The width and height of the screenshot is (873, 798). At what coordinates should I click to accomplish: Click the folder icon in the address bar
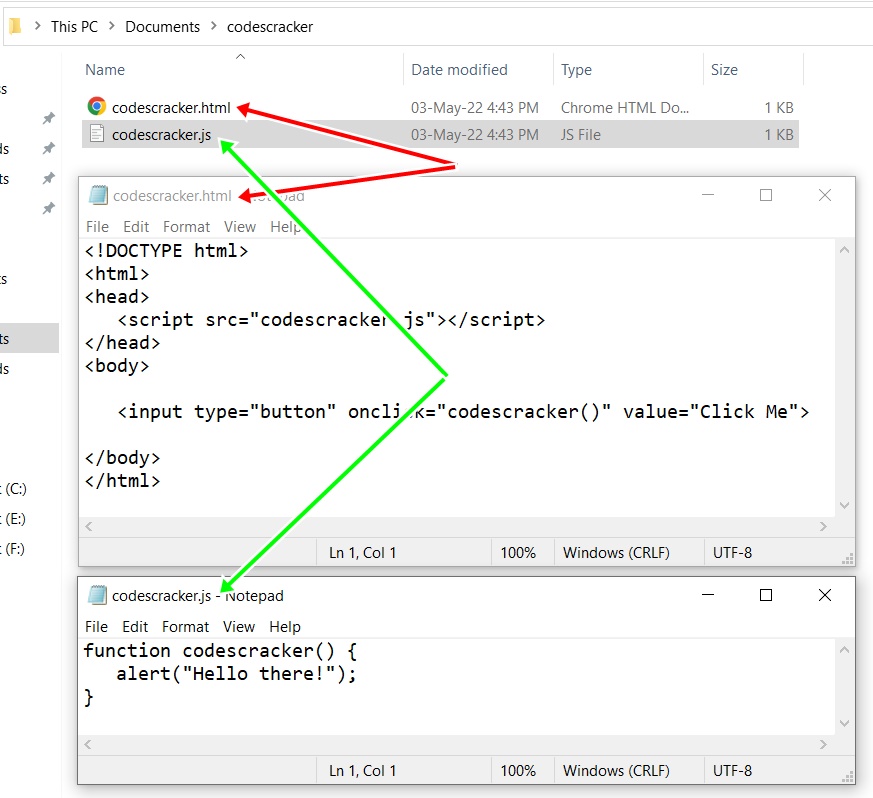13,26
